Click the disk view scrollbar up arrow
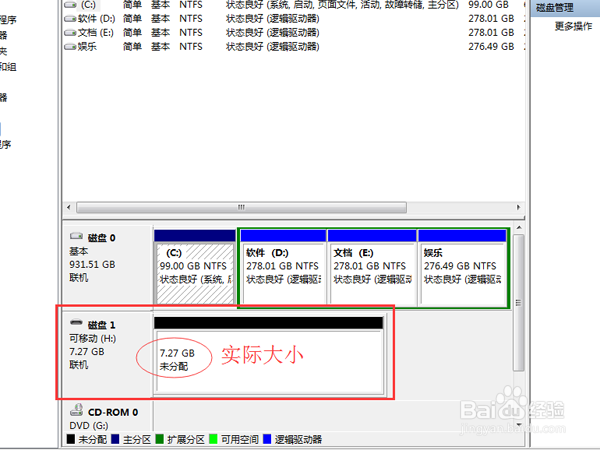This screenshot has height=450, width=600. point(519,228)
